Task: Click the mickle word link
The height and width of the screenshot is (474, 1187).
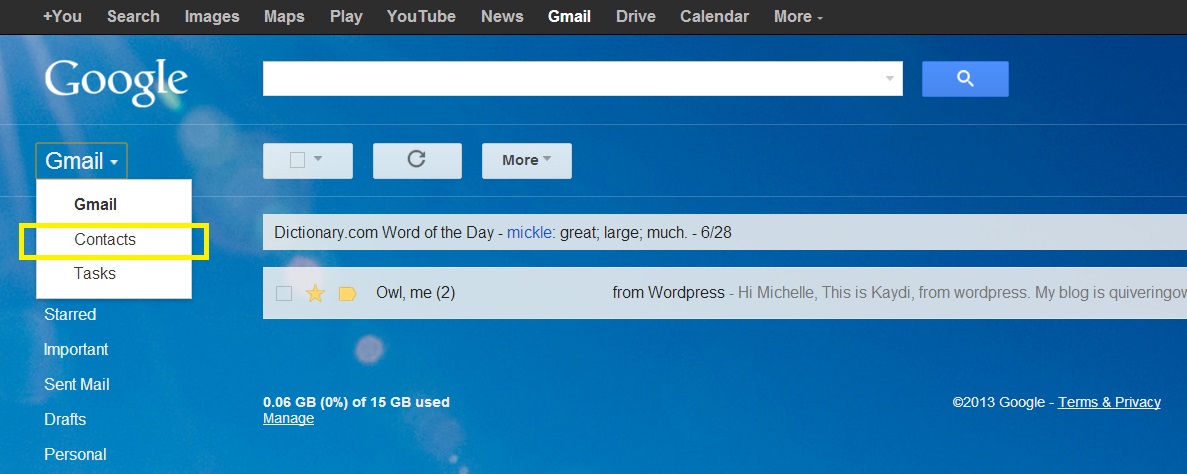Action: point(529,232)
